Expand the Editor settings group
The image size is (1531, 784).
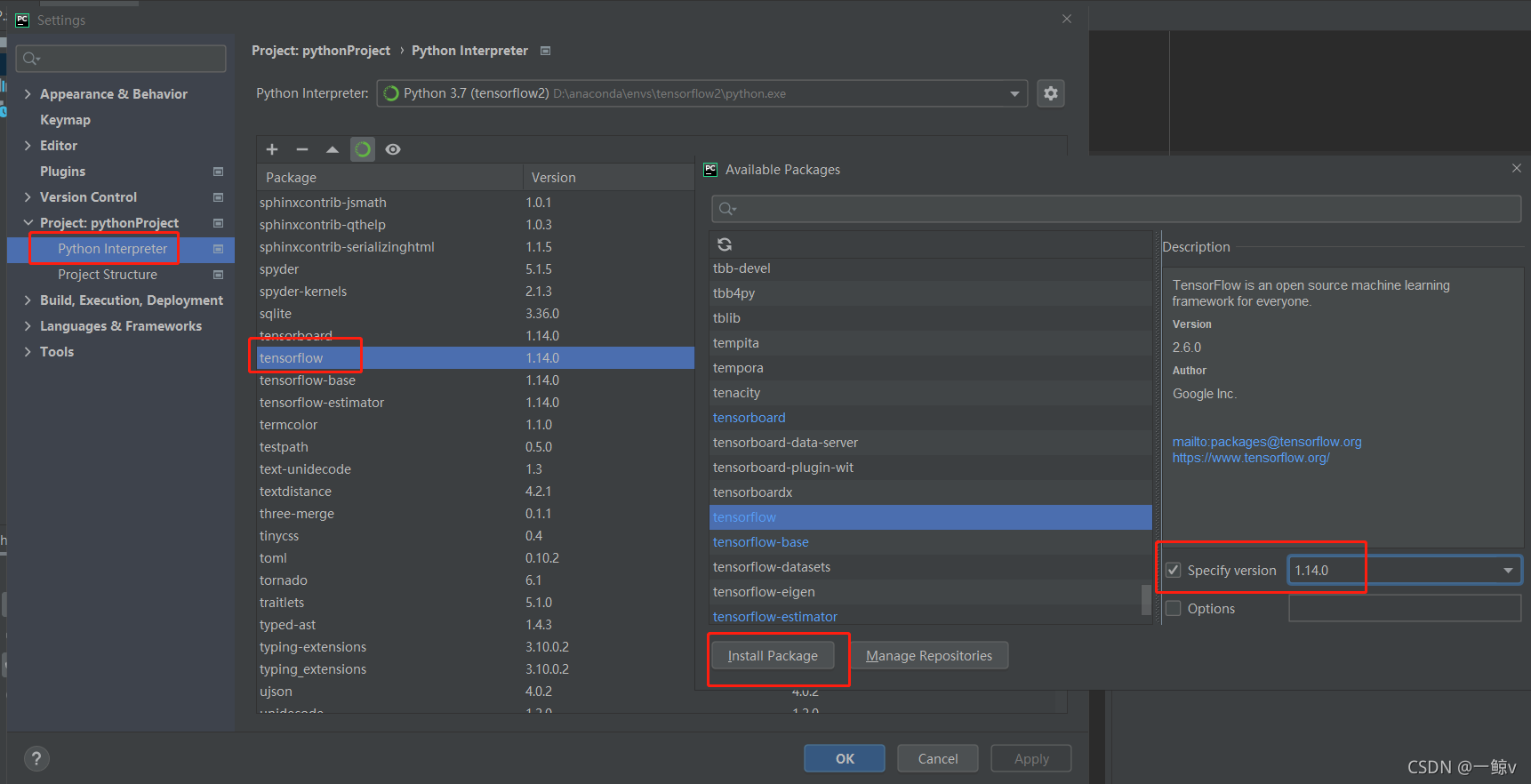click(x=28, y=146)
